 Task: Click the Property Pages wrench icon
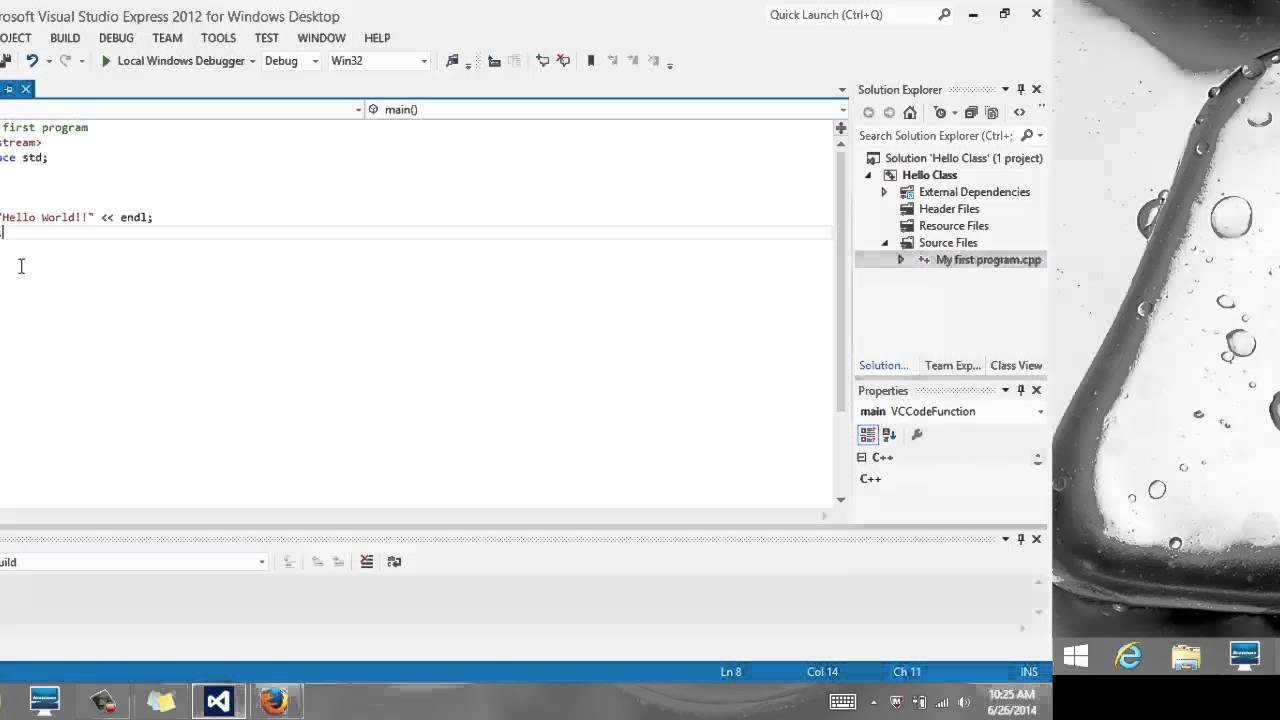tap(917, 435)
